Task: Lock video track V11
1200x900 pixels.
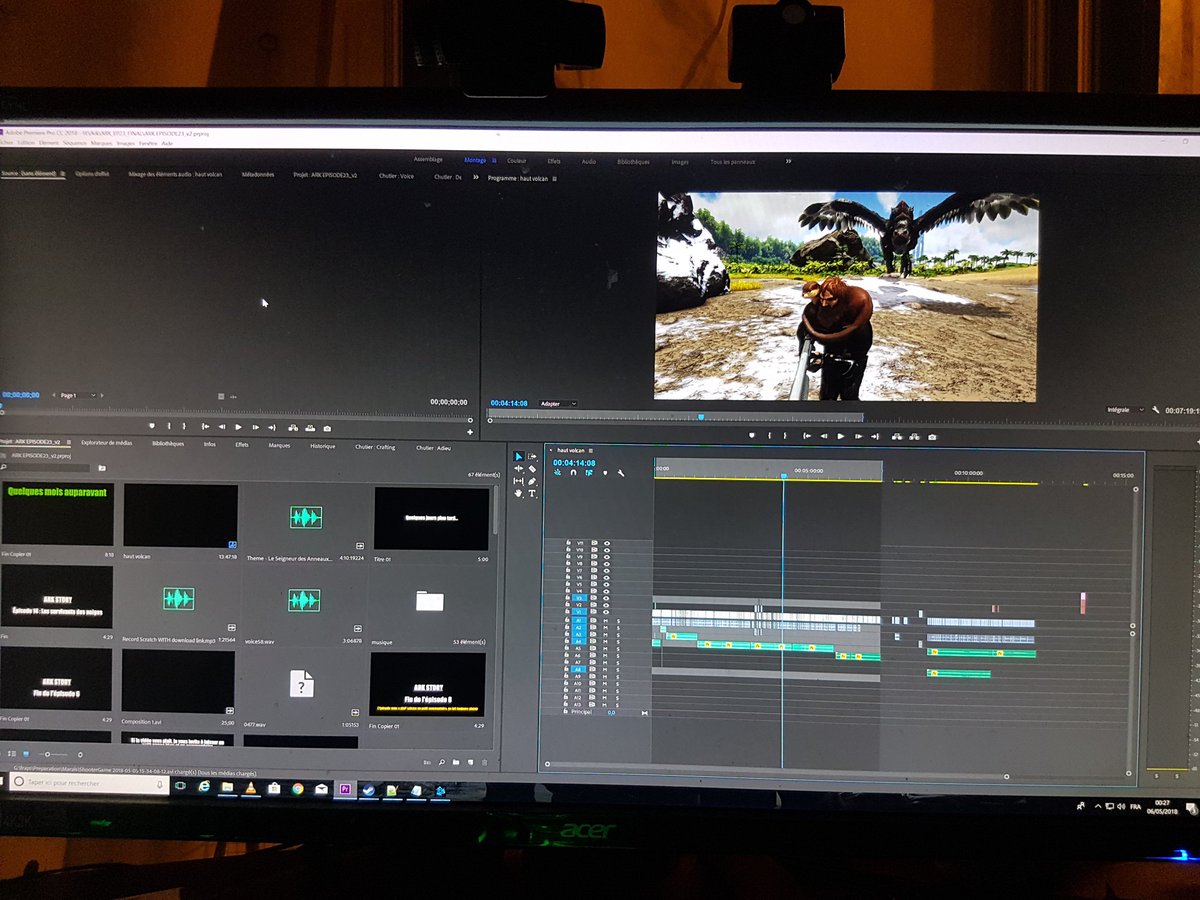Action: click(x=568, y=542)
